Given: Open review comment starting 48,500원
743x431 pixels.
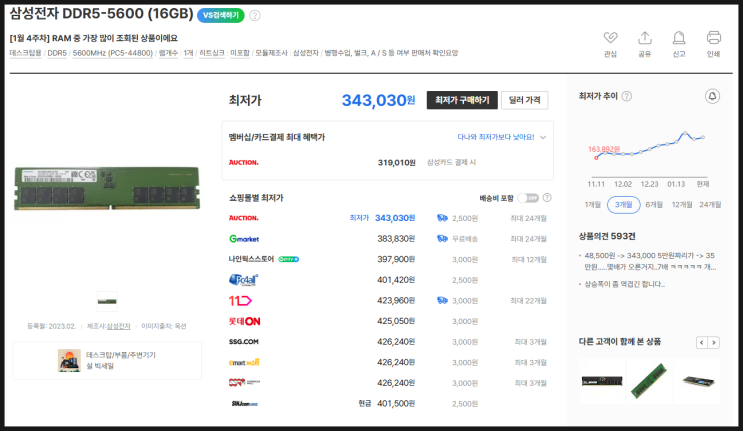Looking at the screenshot, I should coord(650,261).
